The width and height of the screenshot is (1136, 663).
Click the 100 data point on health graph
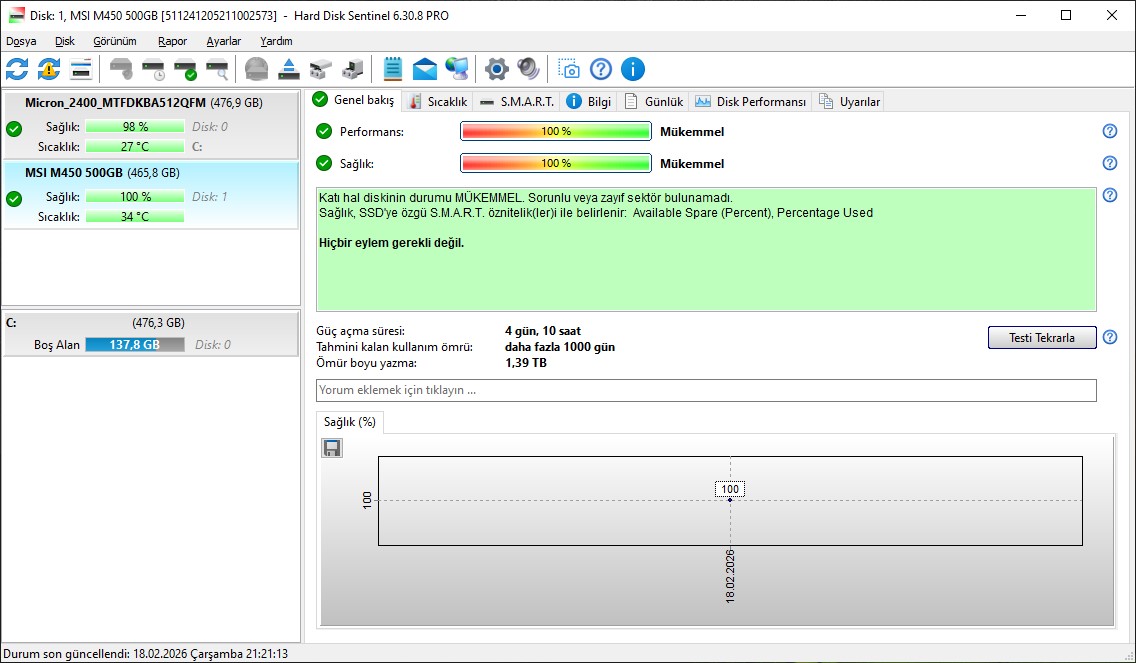pyautogui.click(x=730, y=499)
